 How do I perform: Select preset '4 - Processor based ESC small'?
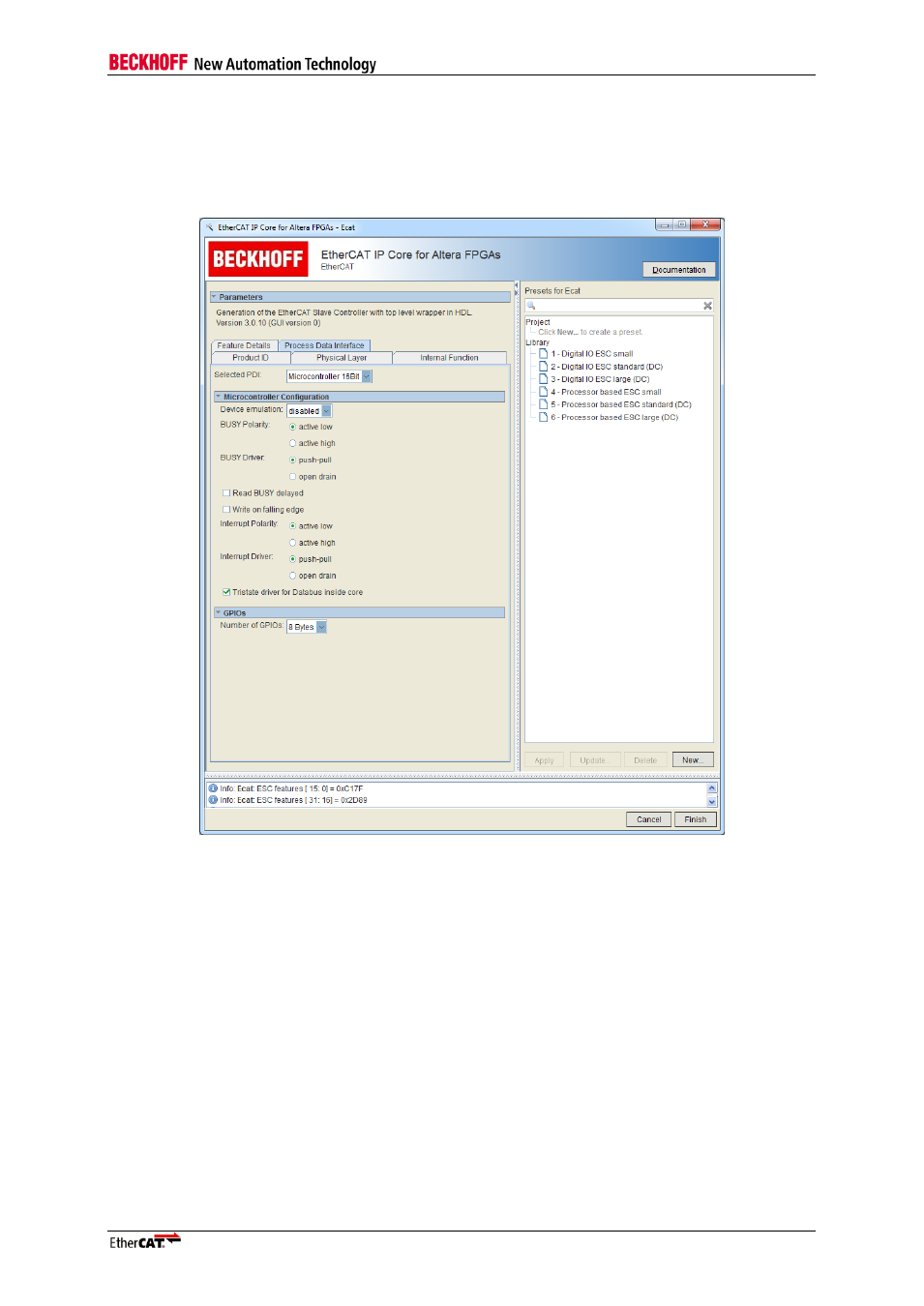pyautogui.click(x=606, y=392)
